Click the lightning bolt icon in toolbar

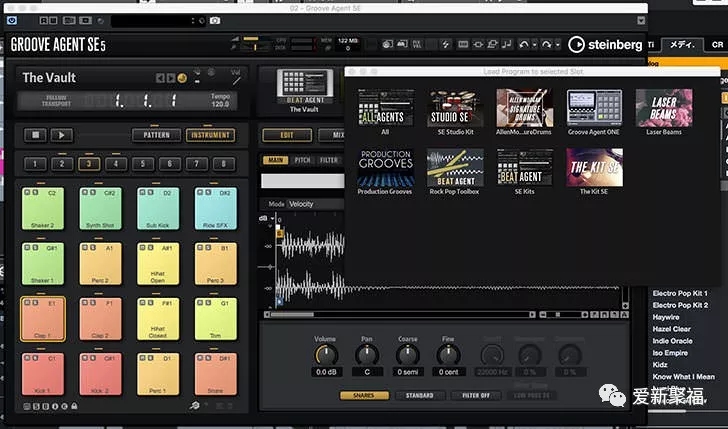point(445,45)
